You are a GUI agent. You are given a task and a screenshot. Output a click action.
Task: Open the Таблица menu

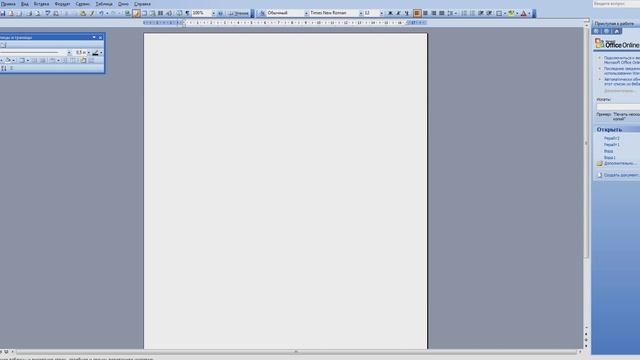[104, 4]
